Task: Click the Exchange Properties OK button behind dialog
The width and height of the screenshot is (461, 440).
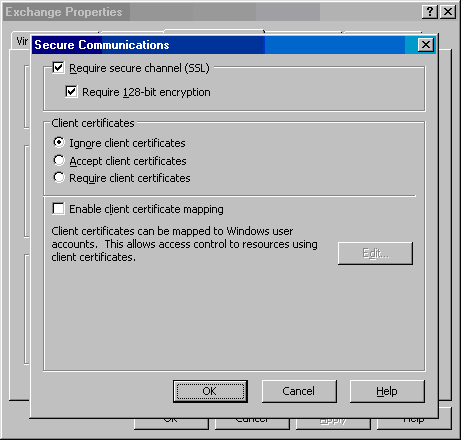Action: pyautogui.click(x=171, y=424)
